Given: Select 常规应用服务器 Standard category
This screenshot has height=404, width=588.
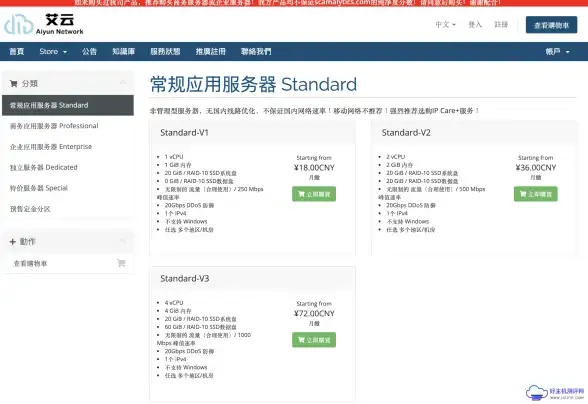Looking at the screenshot, I should click(68, 105).
